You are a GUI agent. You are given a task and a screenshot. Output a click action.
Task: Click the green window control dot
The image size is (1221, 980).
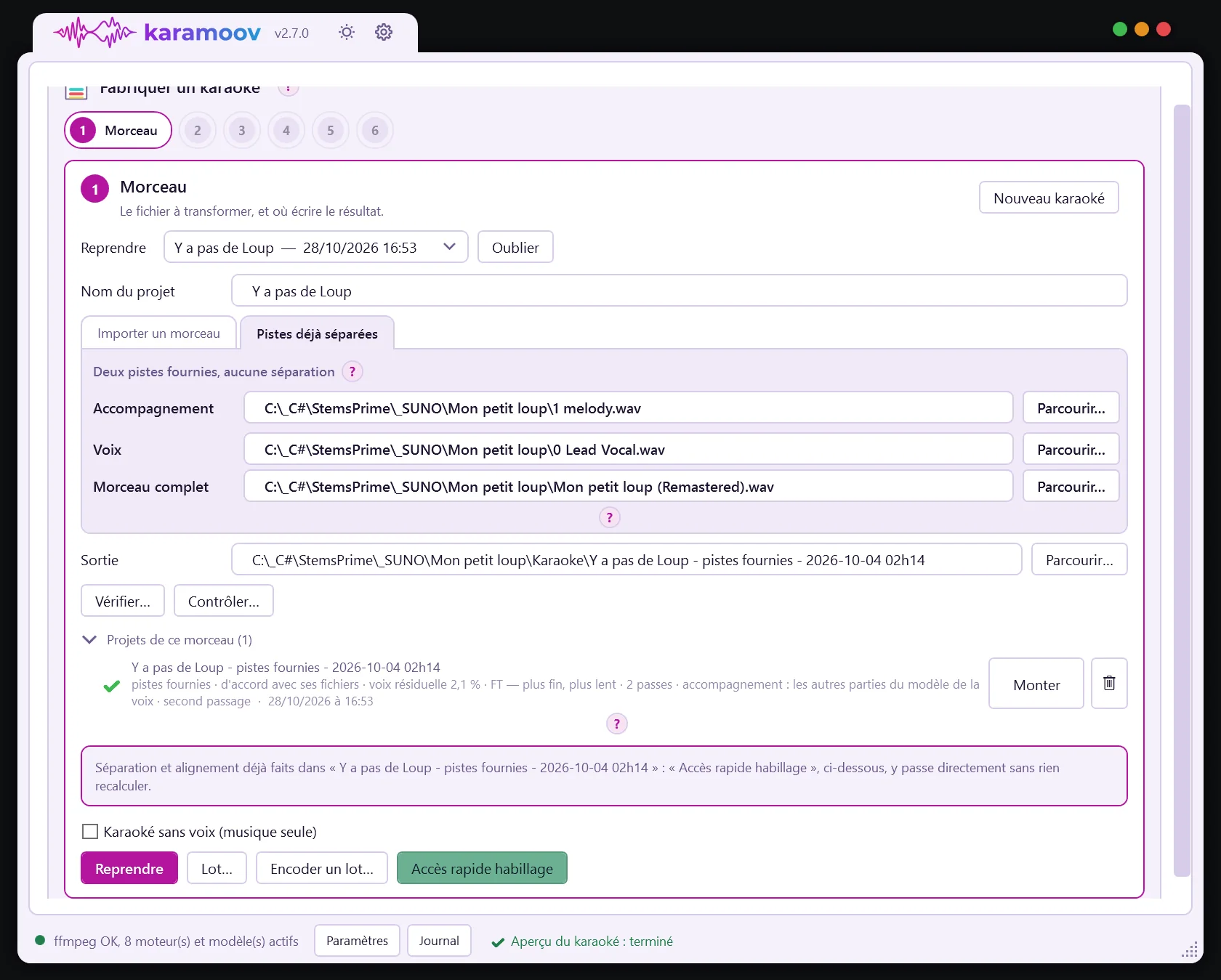pos(1120,29)
